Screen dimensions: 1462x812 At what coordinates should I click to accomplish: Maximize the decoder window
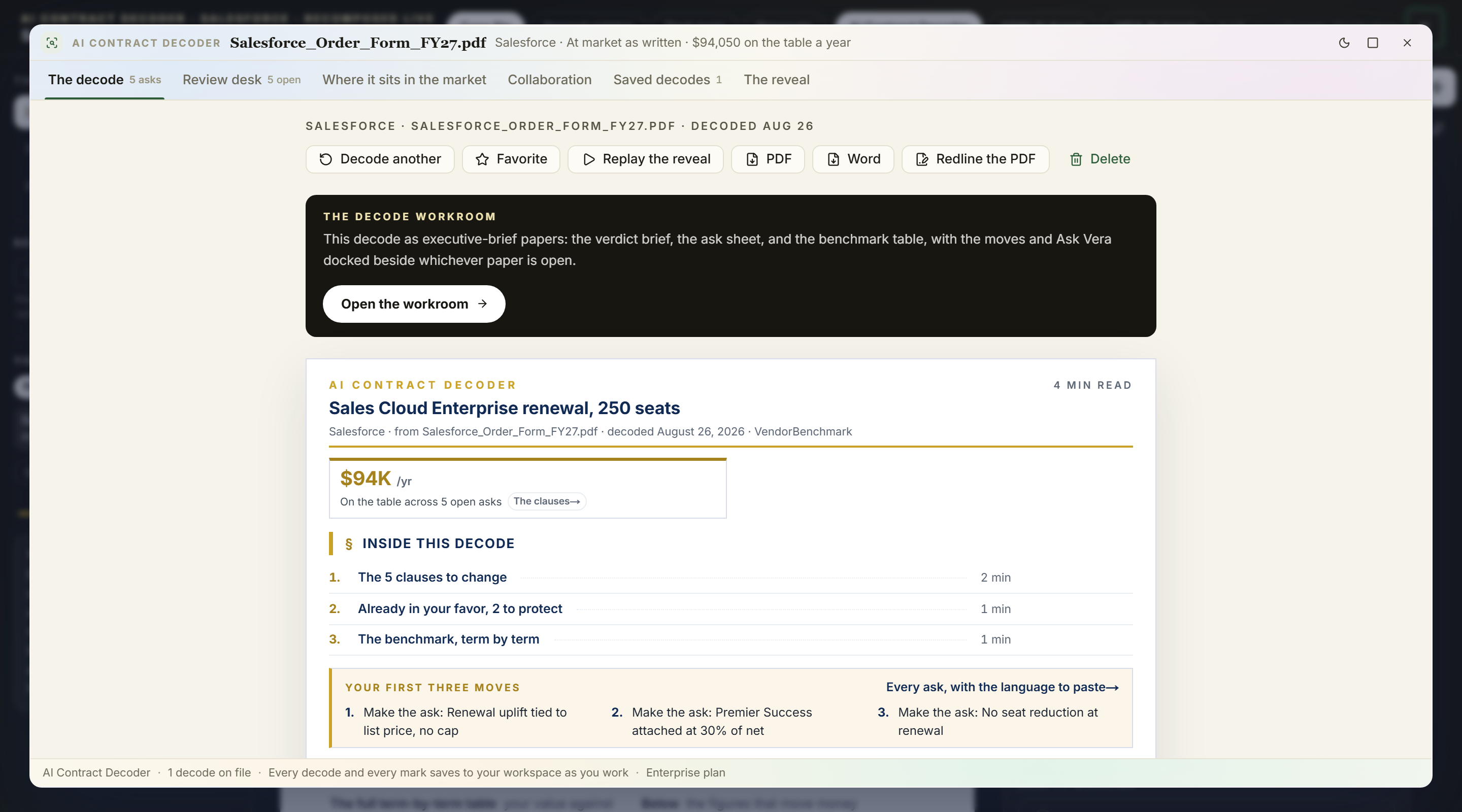tap(1372, 43)
